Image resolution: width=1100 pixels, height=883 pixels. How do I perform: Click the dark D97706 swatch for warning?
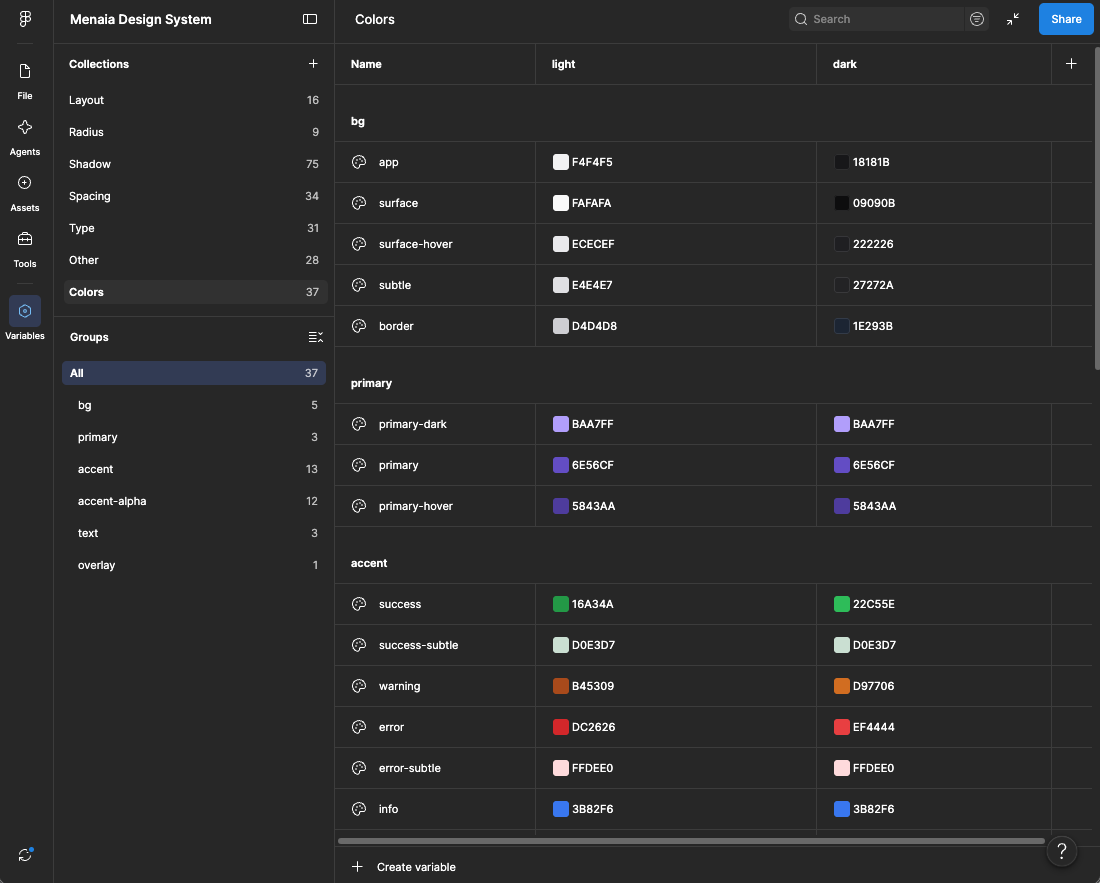[842, 686]
